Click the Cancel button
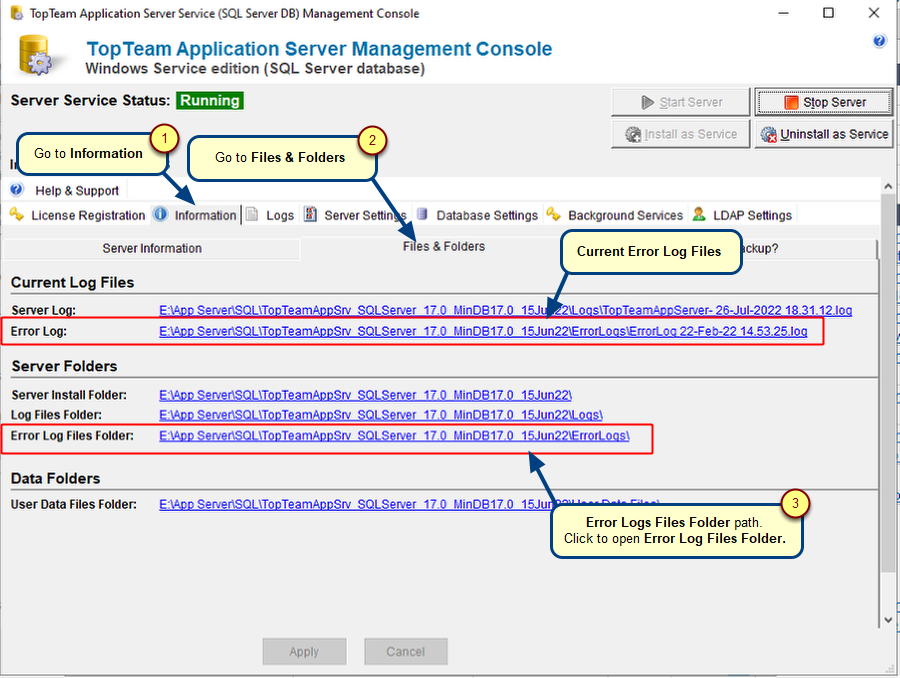The image size is (900, 678). tap(406, 652)
